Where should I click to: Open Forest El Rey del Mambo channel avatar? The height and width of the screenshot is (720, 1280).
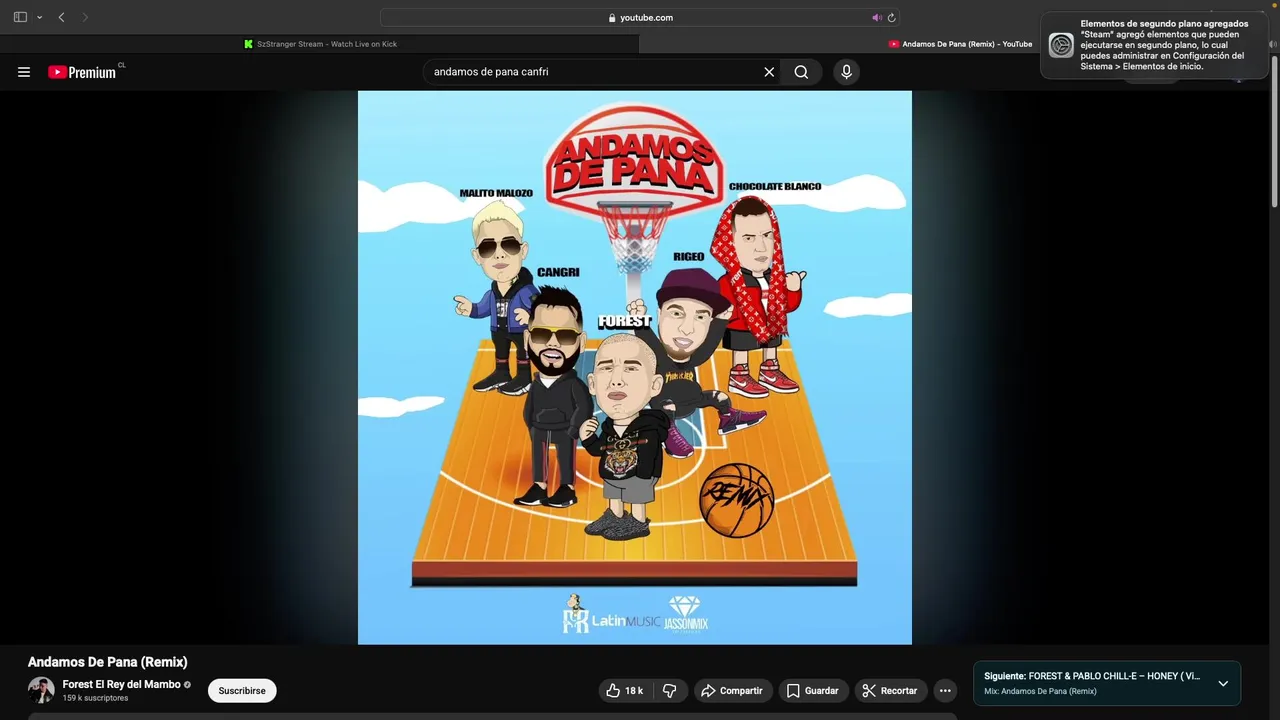[x=41, y=690]
